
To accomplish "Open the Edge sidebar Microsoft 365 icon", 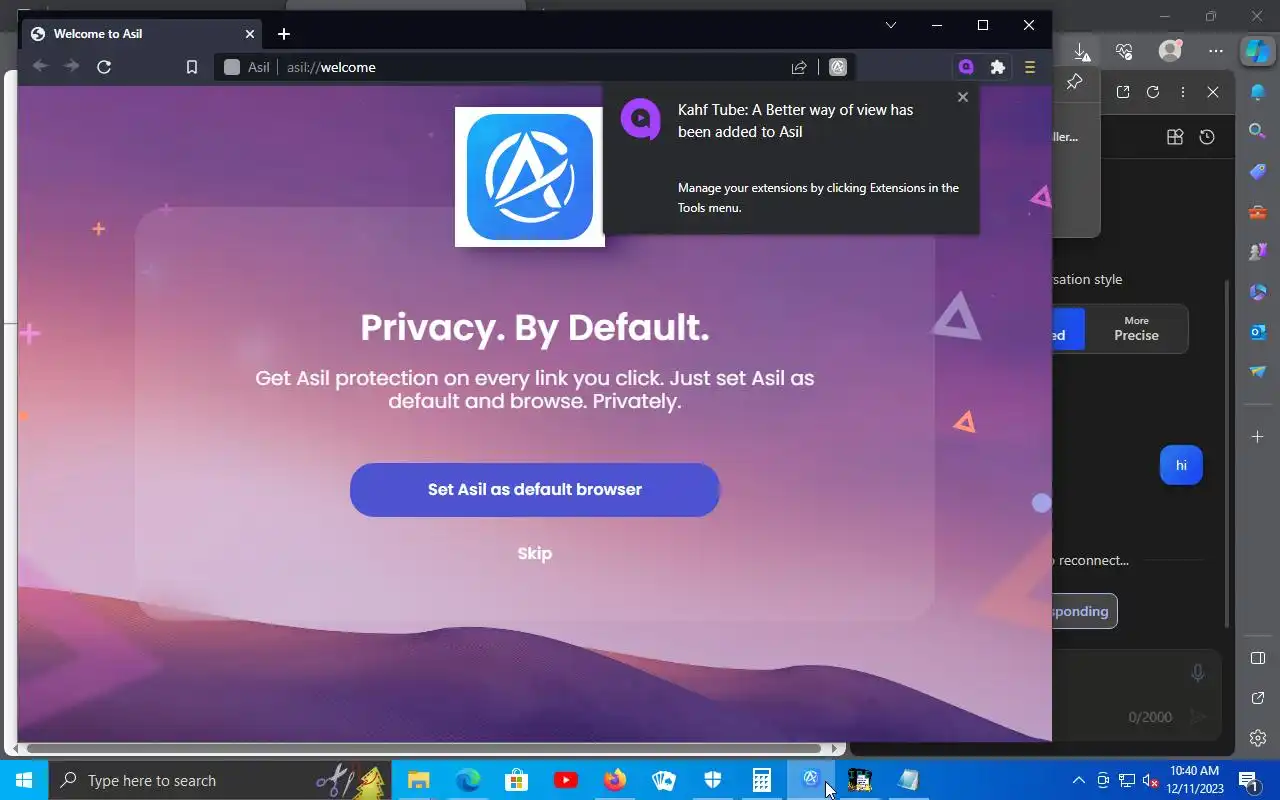I will tap(1258, 292).
